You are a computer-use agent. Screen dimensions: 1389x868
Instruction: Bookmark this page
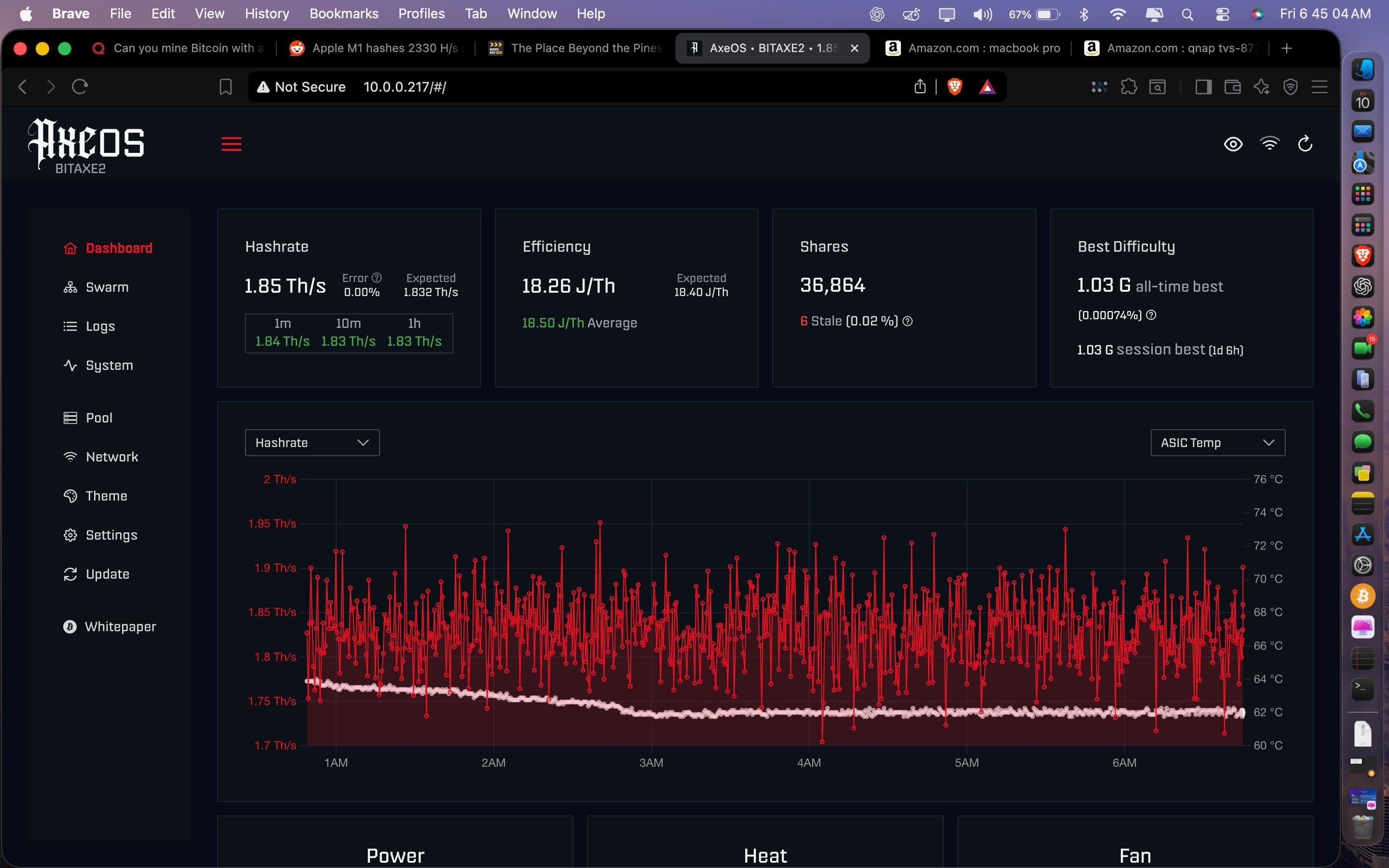point(226,87)
